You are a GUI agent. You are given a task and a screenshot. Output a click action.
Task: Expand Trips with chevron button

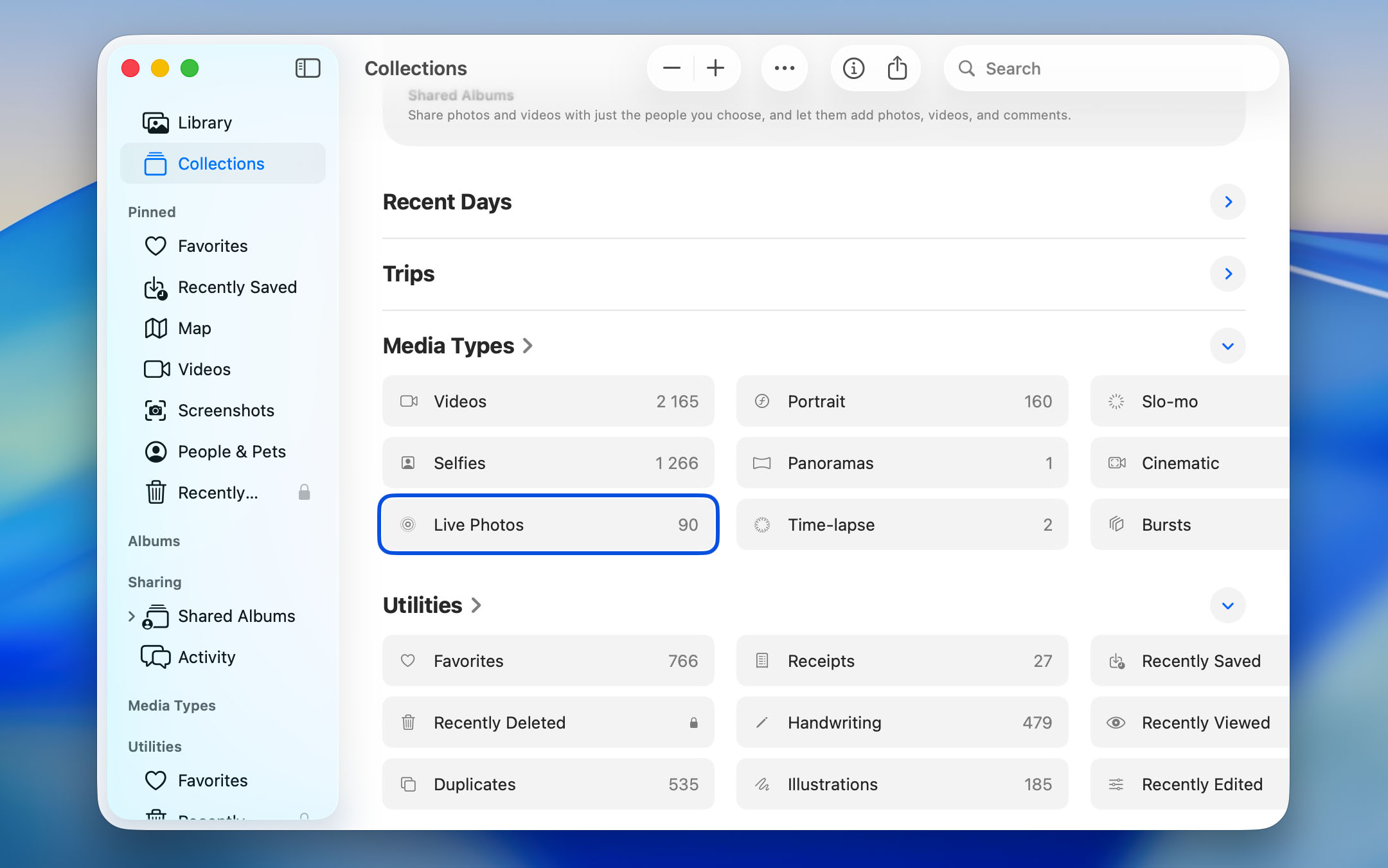click(1227, 274)
